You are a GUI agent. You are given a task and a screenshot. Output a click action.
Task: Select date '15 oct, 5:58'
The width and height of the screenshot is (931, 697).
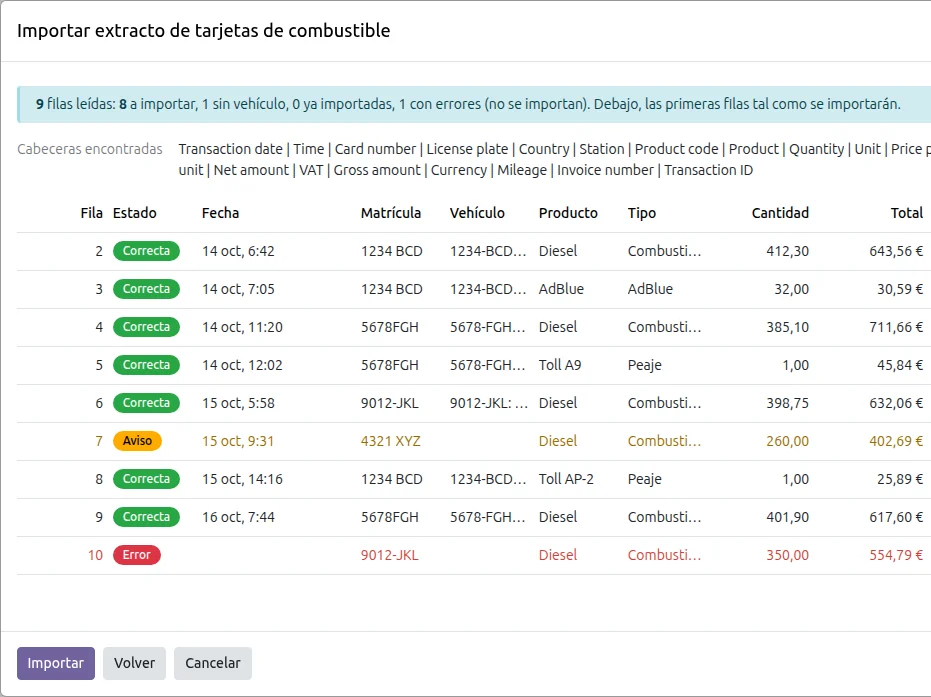click(x=238, y=403)
